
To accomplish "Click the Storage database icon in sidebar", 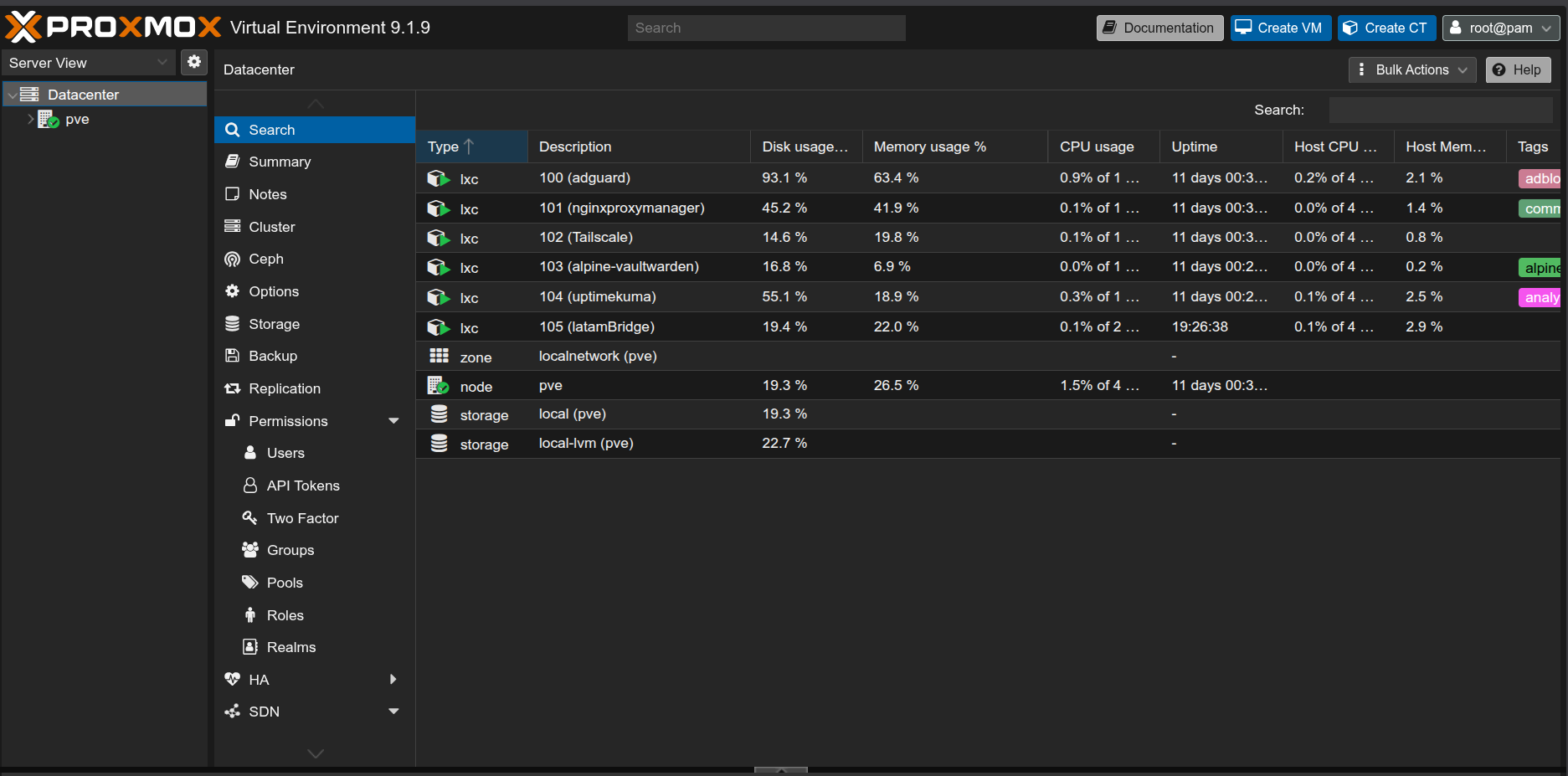I will (232, 323).
